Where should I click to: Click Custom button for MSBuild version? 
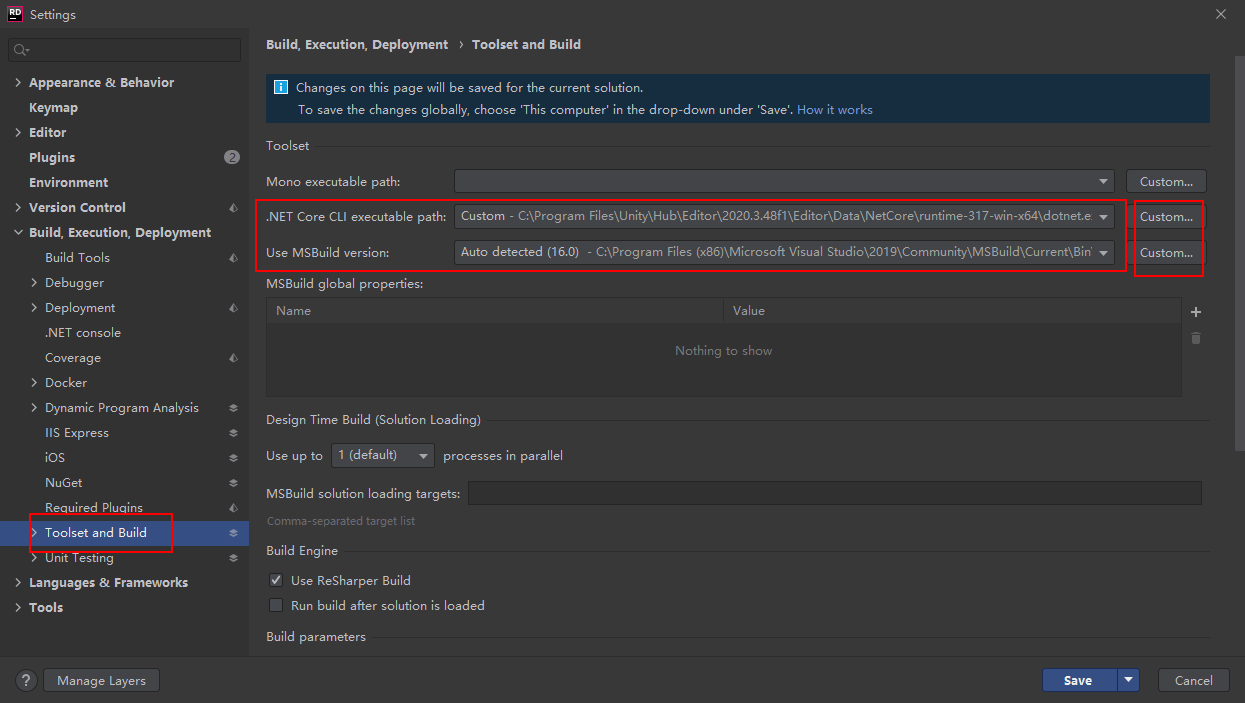pos(1166,253)
